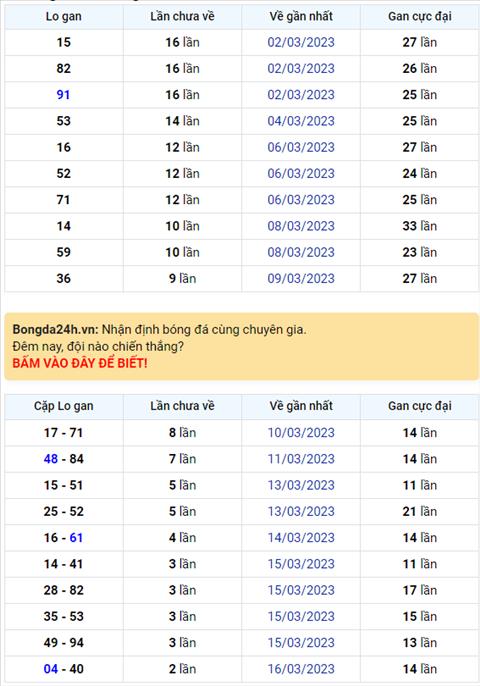Click the 9 lần cell for number 36
Image resolution: width=480 pixels, height=686 pixels.
[182, 279]
